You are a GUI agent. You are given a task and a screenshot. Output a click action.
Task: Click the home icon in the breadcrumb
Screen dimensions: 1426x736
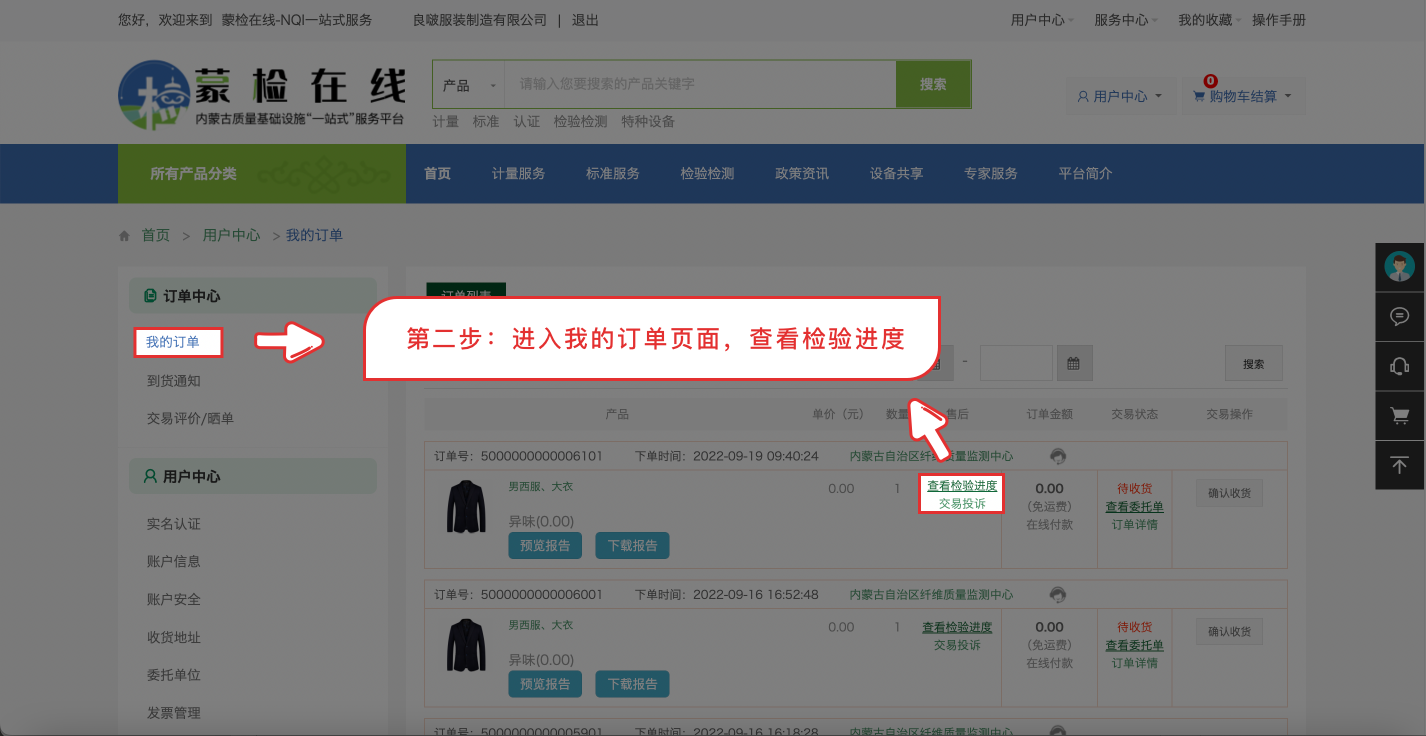pos(124,236)
